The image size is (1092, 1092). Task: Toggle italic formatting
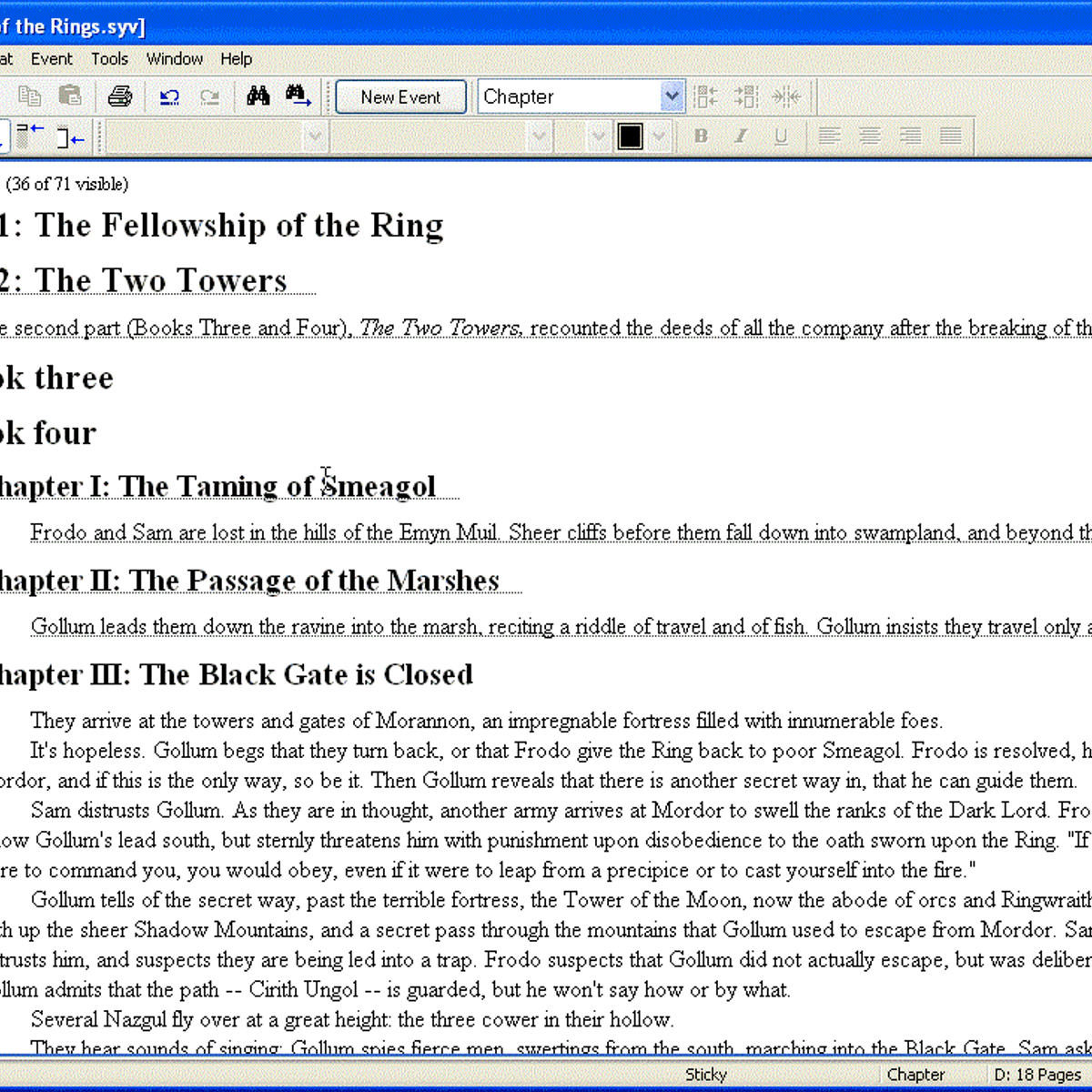click(741, 136)
